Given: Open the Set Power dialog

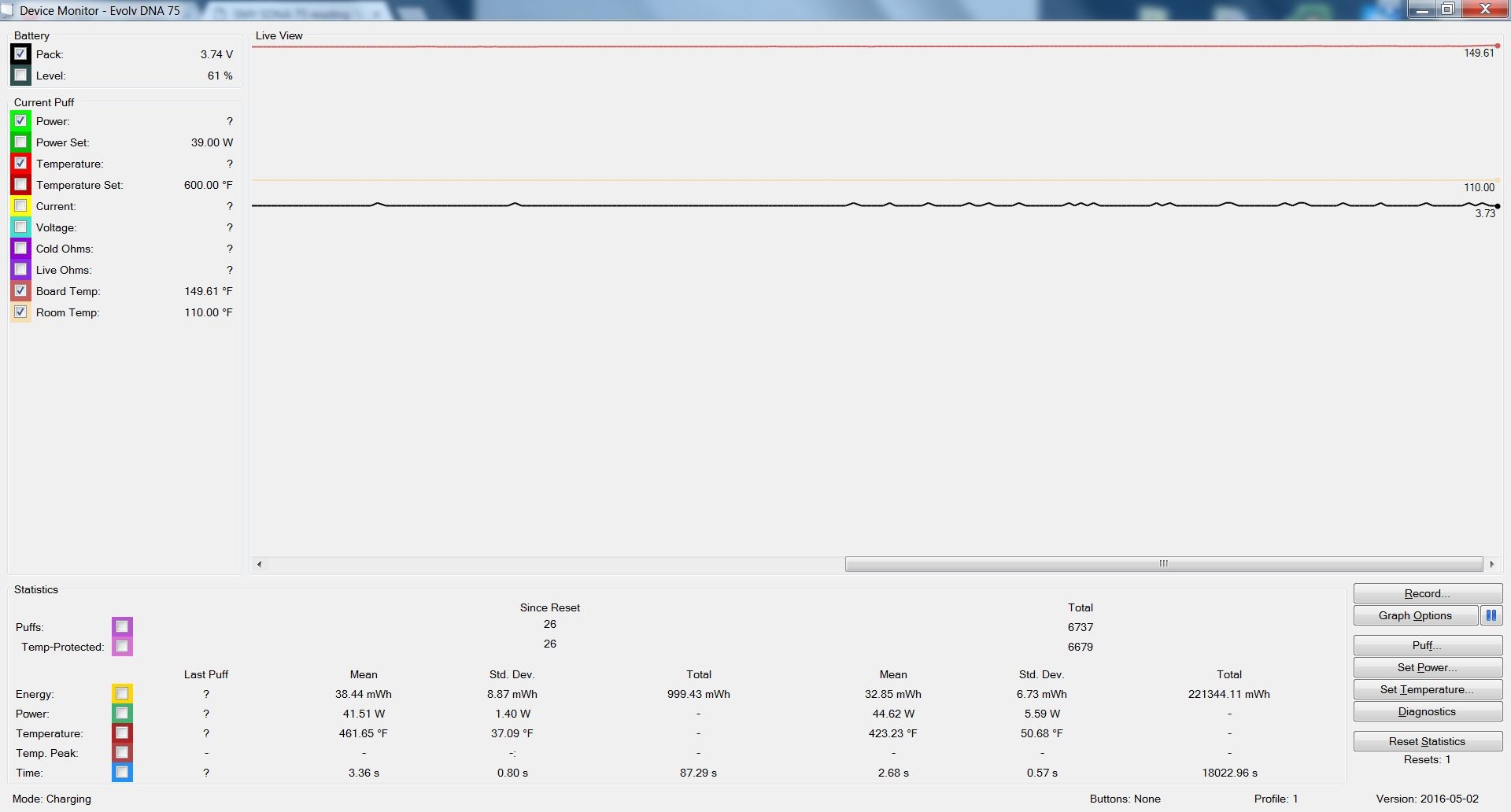Looking at the screenshot, I should coord(1427,667).
